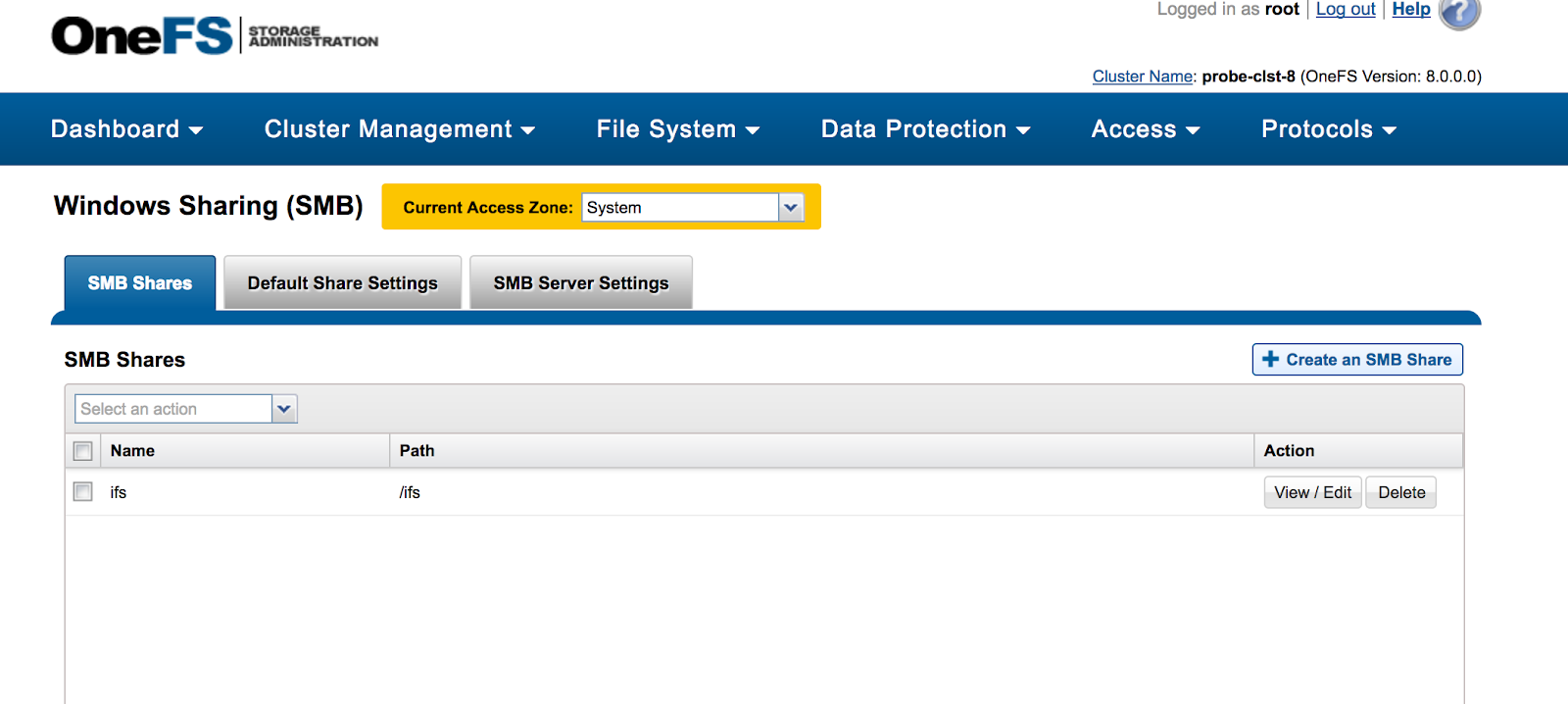
Task: Check the box for ifs share
Action: point(83,492)
